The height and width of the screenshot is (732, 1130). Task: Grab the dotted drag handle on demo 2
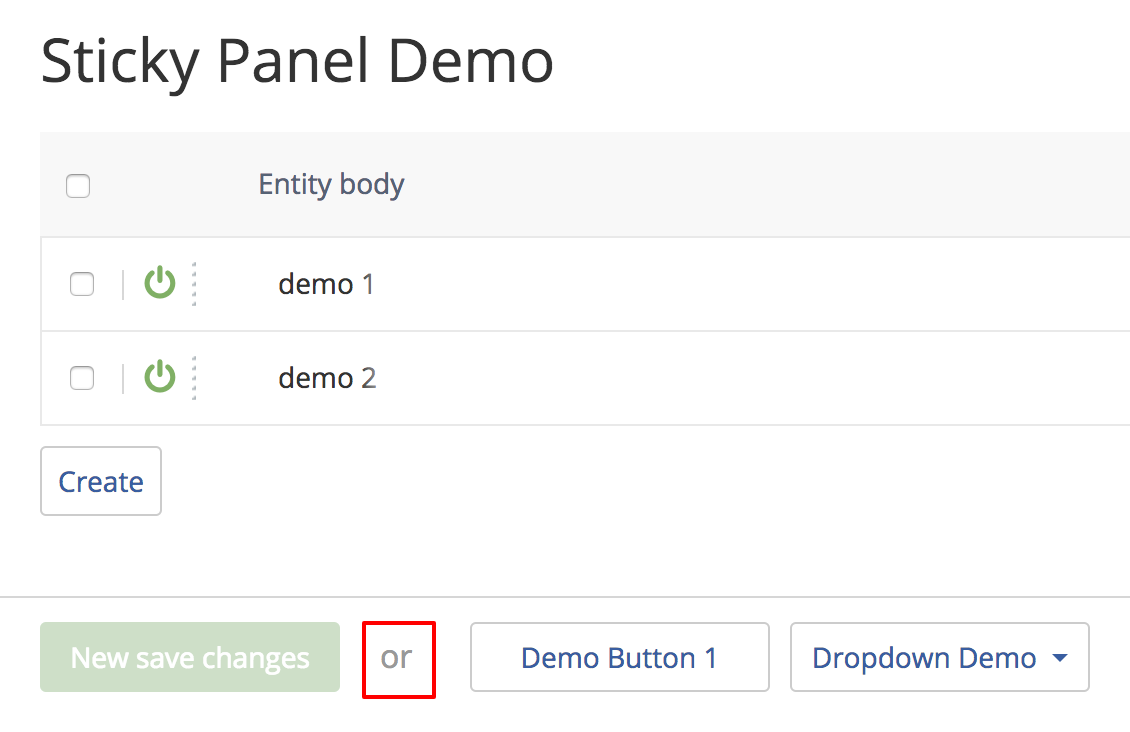pyautogui.click(x=194, y=378)
